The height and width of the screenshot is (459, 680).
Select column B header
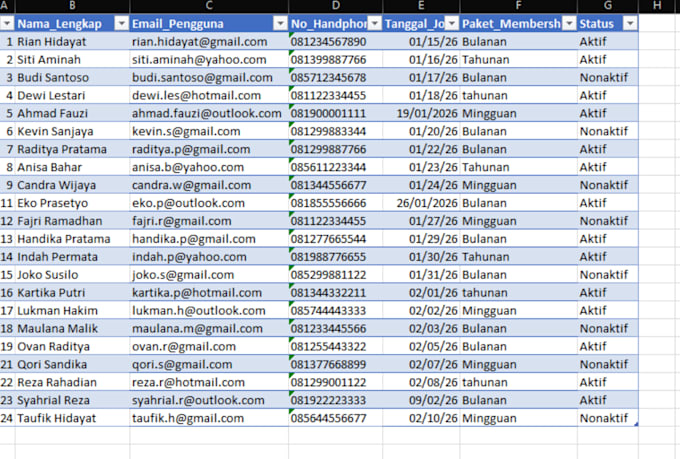click(72, 6)
